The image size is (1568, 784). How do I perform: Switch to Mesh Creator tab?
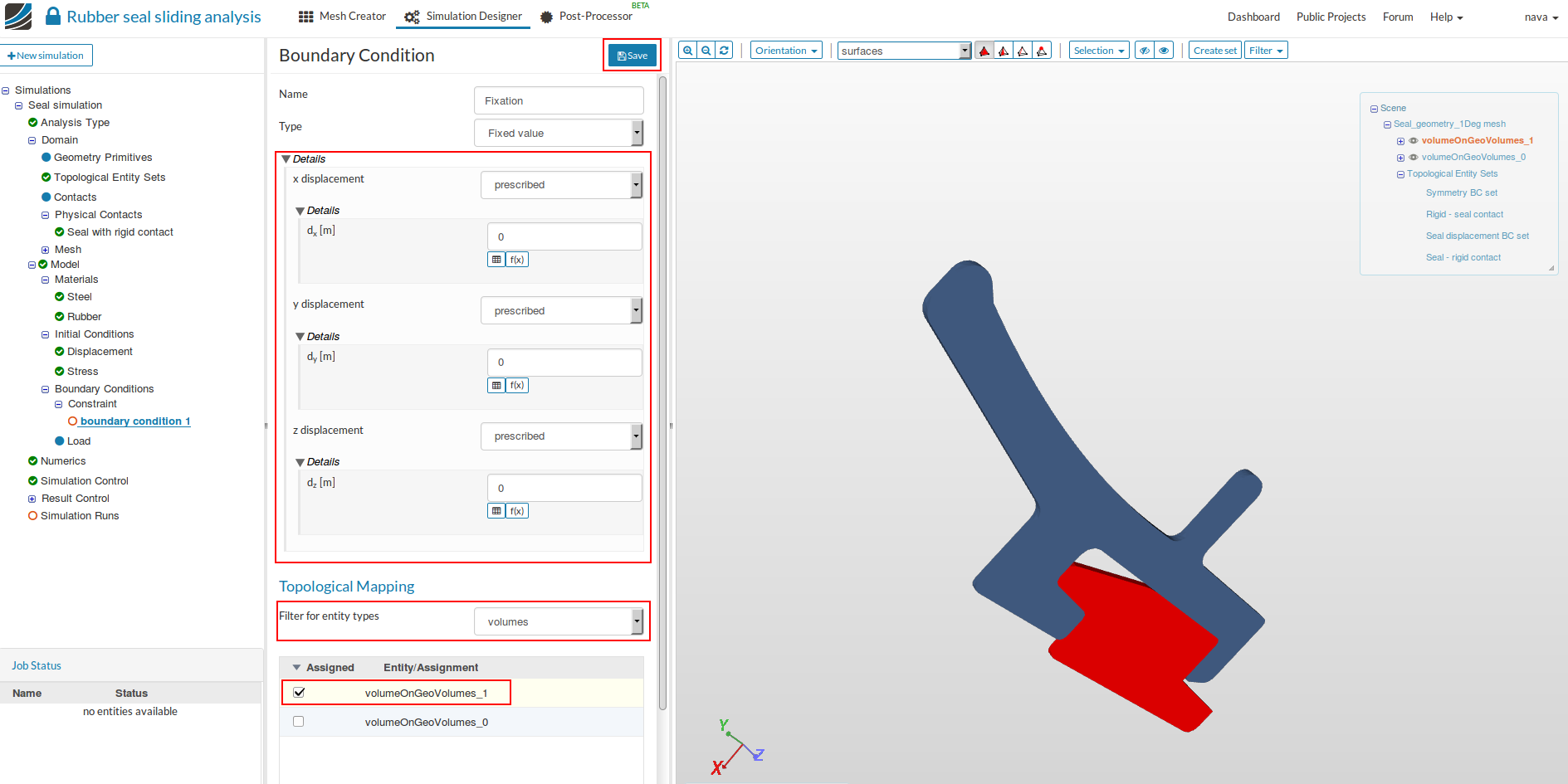pyautogui.click(x=342, y=17)
